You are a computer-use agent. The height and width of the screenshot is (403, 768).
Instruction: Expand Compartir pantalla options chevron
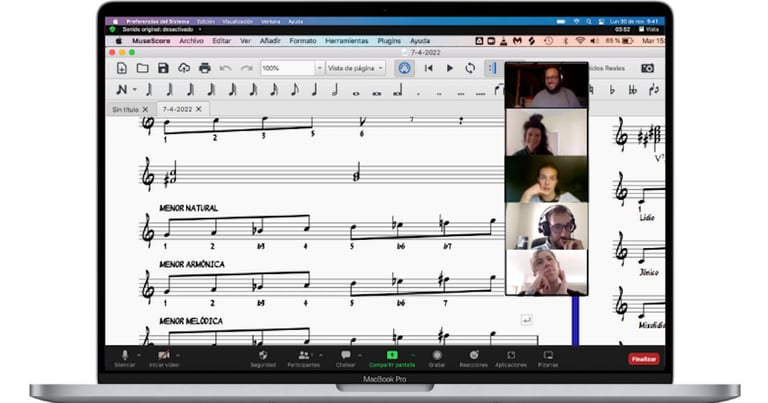(413, 355)
